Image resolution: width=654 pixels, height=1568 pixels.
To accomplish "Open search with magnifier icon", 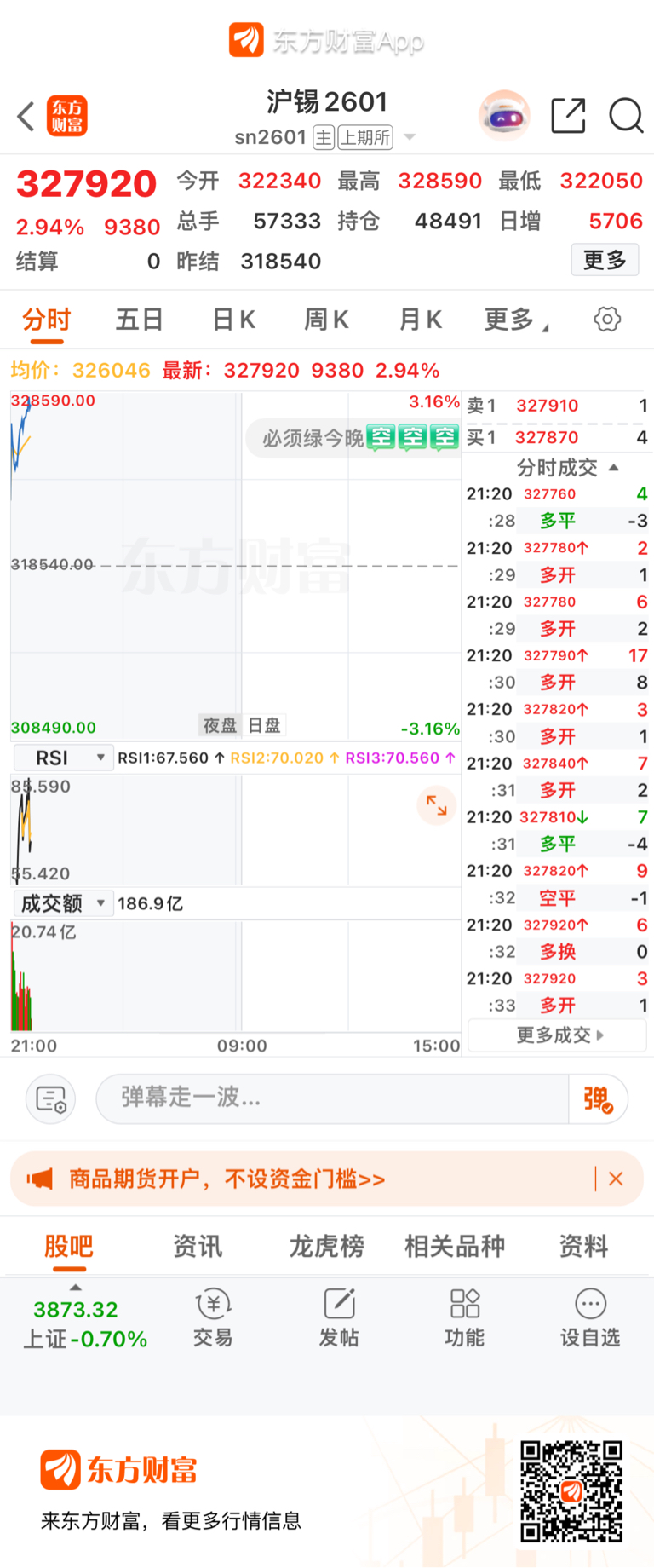I will click(x=626, y=116).
